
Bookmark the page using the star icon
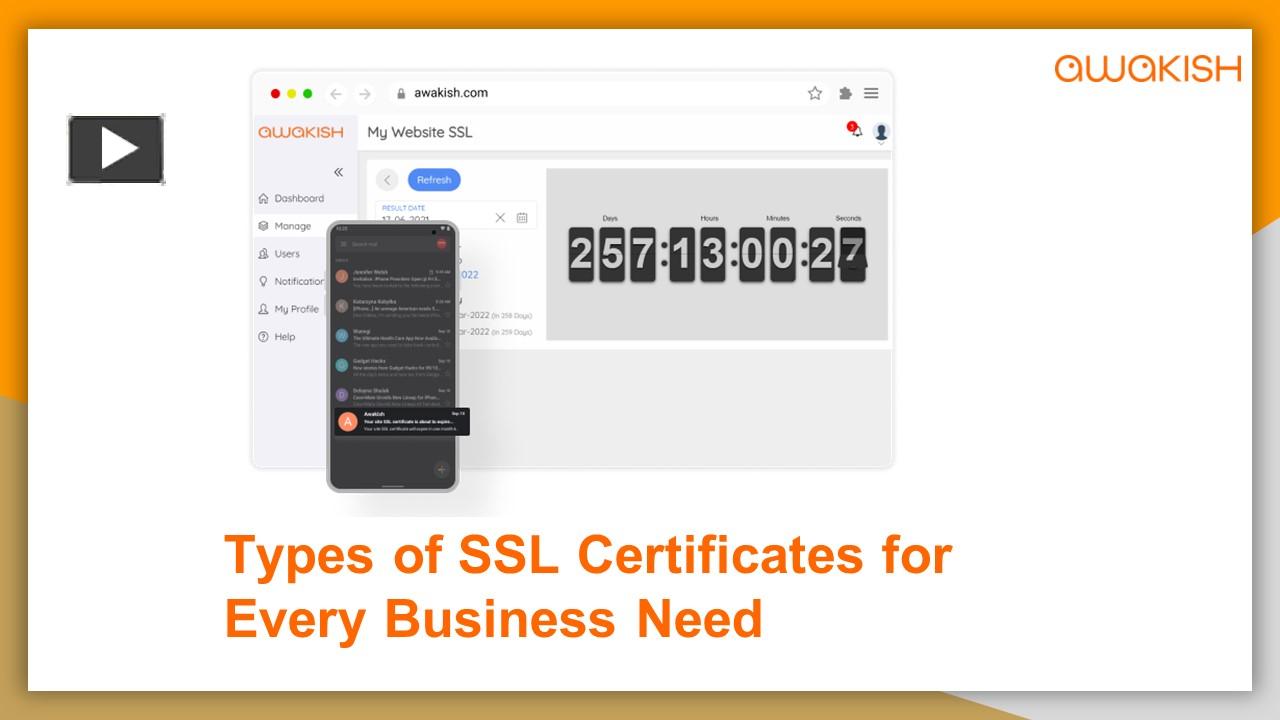tap(815, 92)
